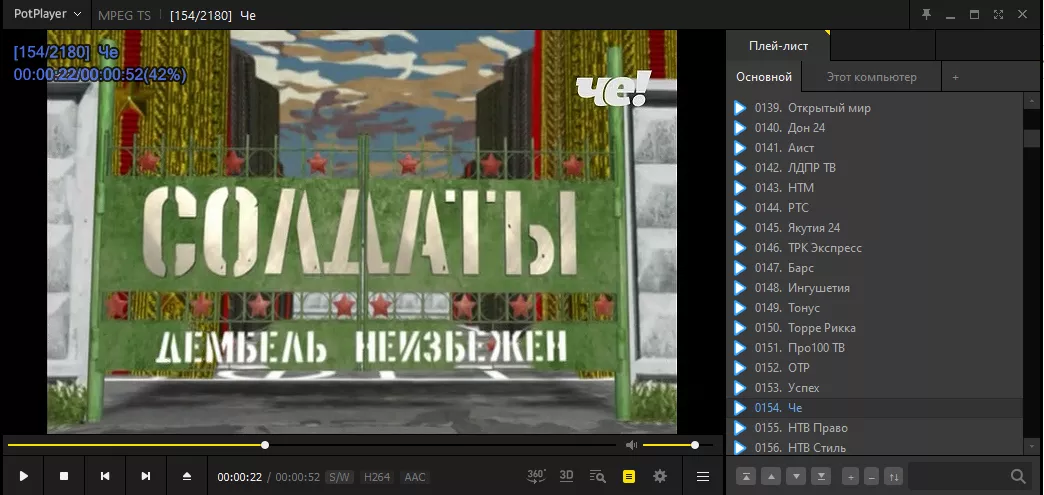Screen dimensions: 1044x495
Task: Click the playlist scrollbar thumb
Action: tap(1032, 139)
